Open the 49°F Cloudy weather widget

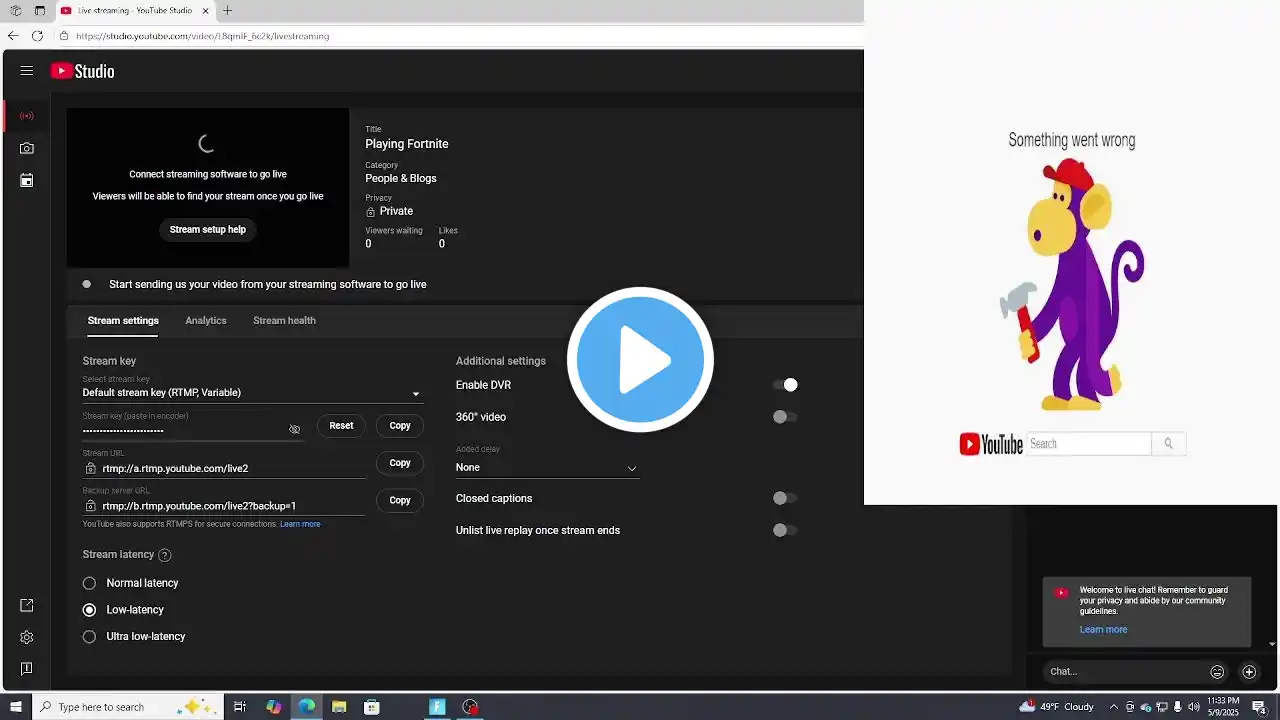click(x=1057, y=707)
